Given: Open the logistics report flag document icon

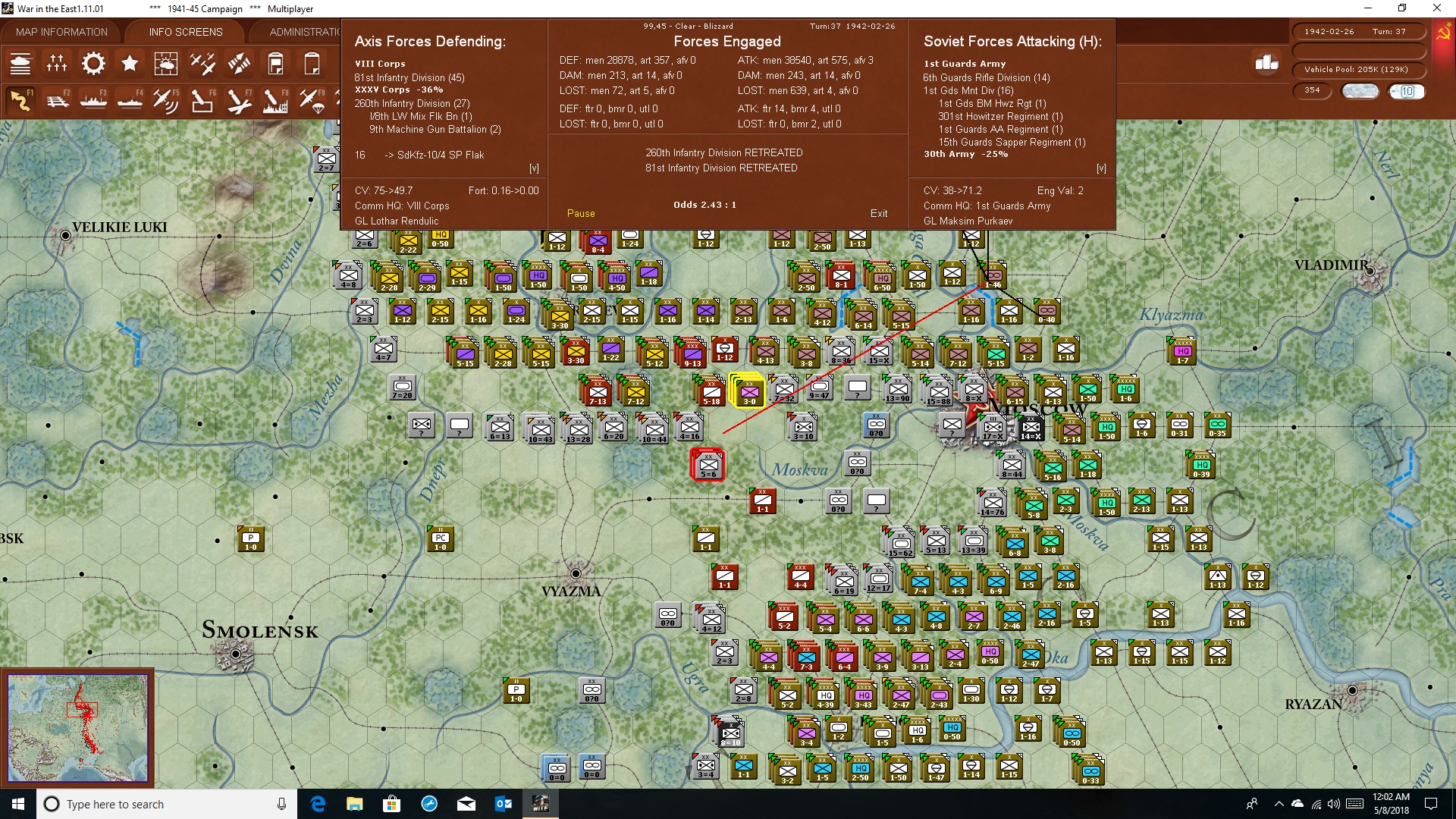Looking at the screenshot, I should point(275,64).
